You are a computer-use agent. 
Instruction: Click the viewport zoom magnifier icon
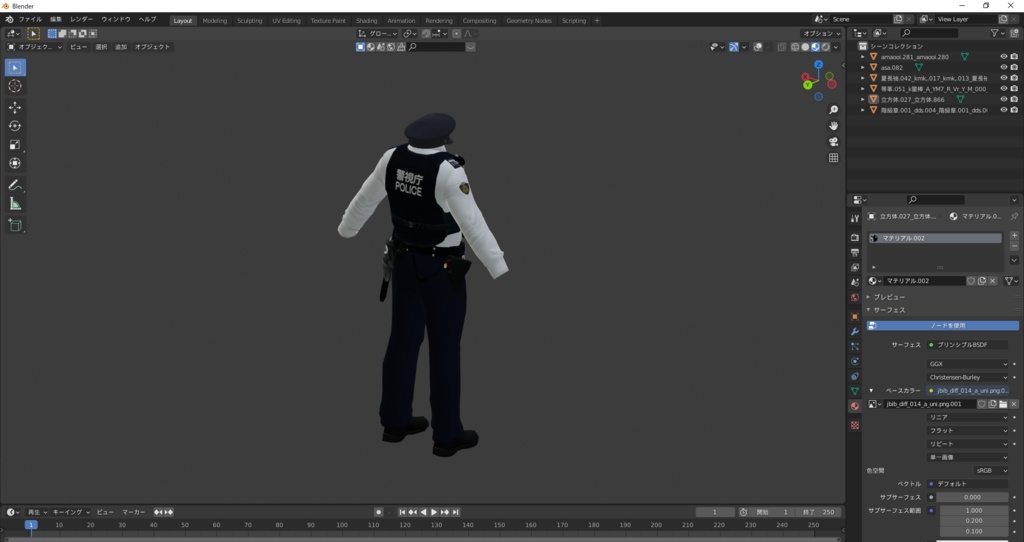[833, 110]
